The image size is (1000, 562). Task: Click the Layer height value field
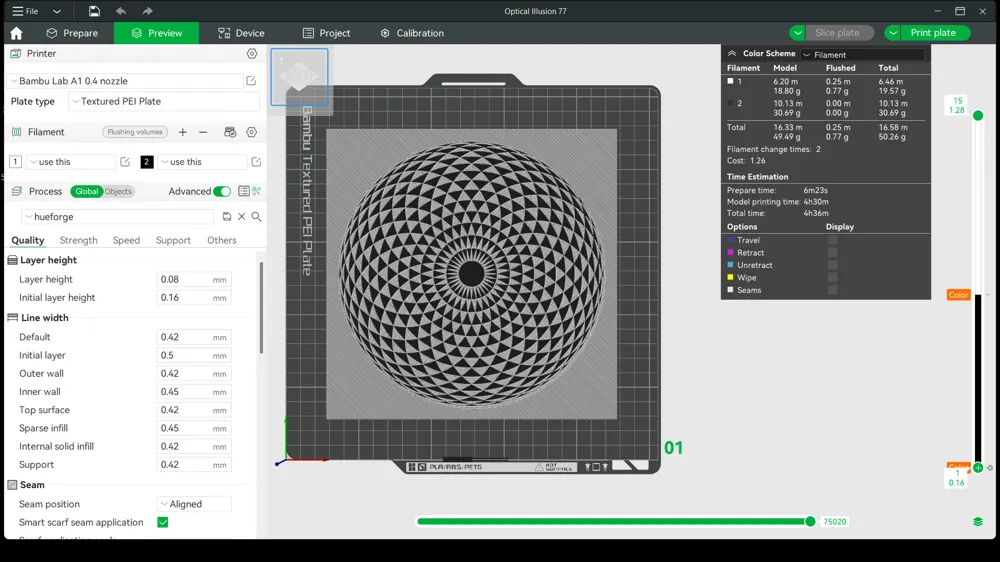[194, 279]
